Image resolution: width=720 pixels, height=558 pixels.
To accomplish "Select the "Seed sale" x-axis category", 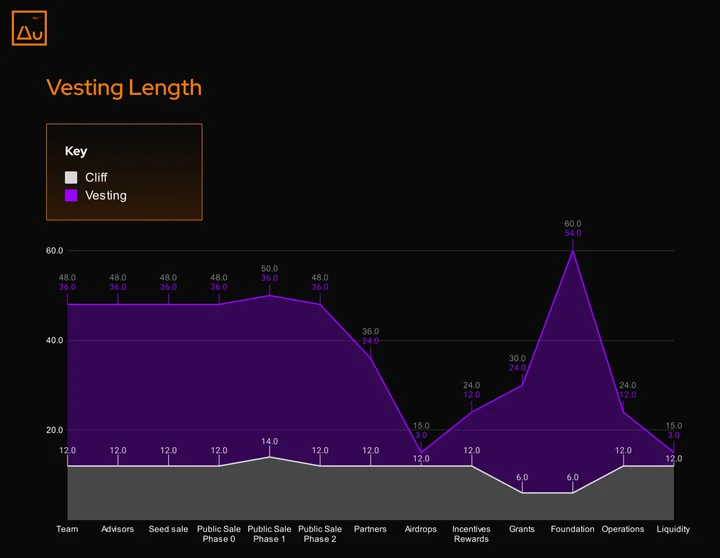I will (168, 529).
